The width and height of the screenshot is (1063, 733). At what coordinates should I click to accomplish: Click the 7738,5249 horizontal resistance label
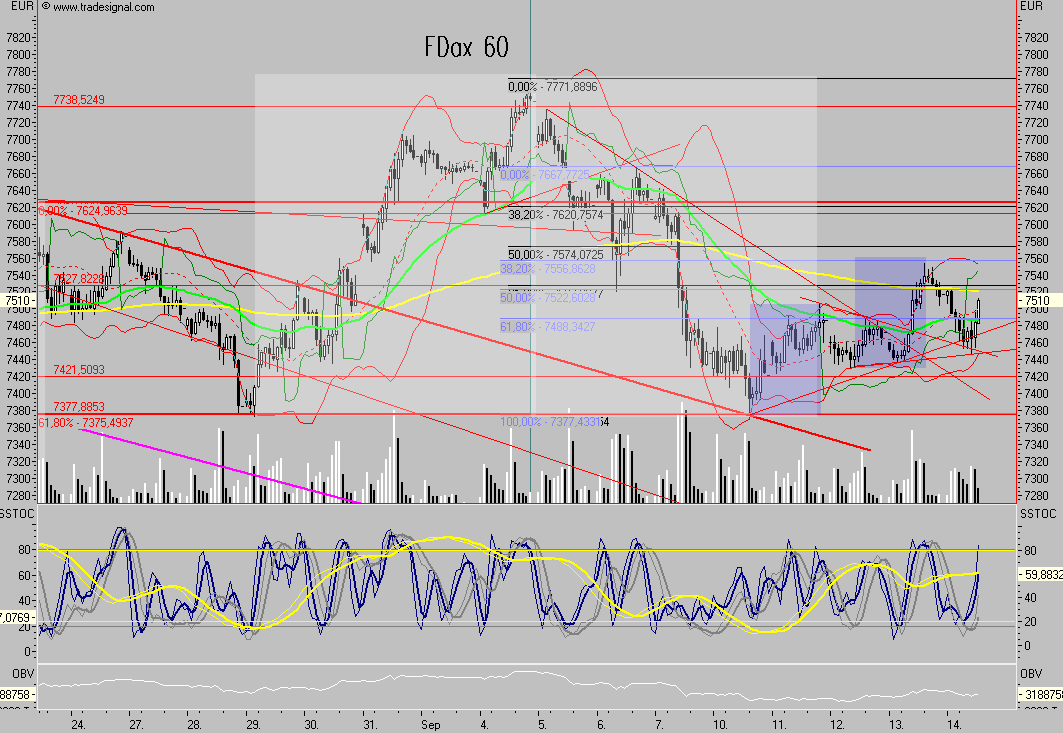point(79,100)
